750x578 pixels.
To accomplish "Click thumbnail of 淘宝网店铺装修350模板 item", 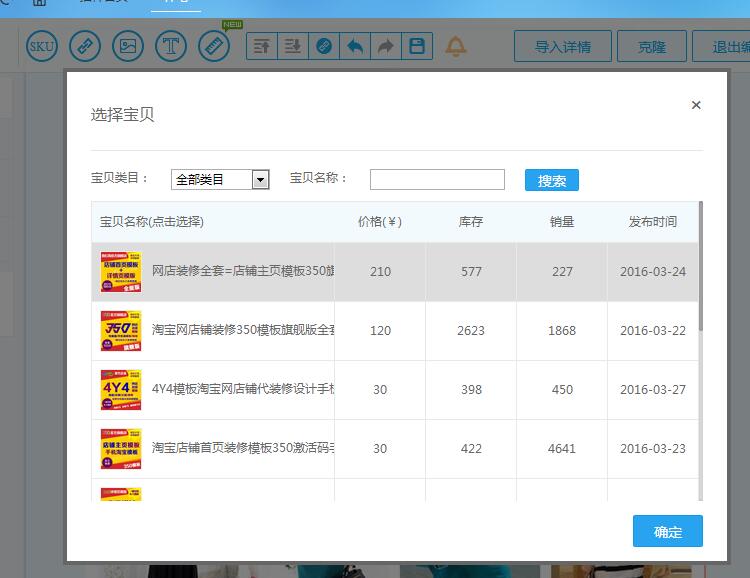I will tap(121, 331).
